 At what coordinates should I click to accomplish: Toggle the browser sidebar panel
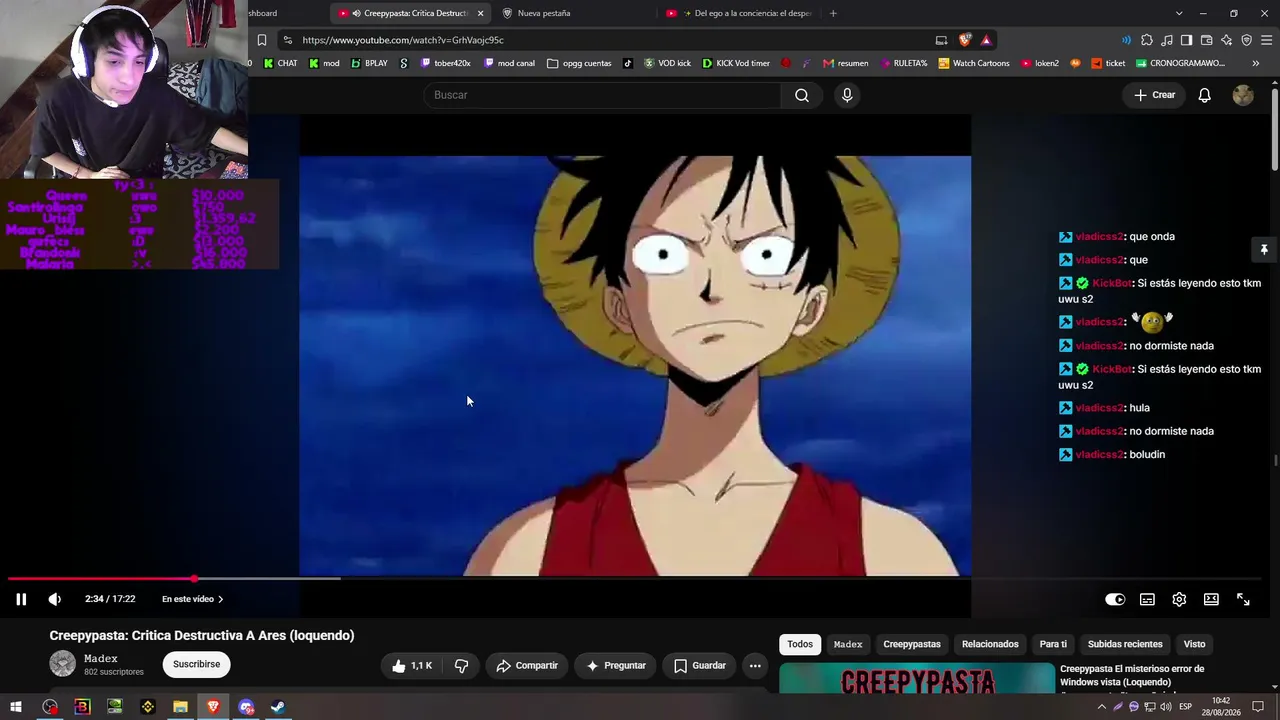(1186, 40)
